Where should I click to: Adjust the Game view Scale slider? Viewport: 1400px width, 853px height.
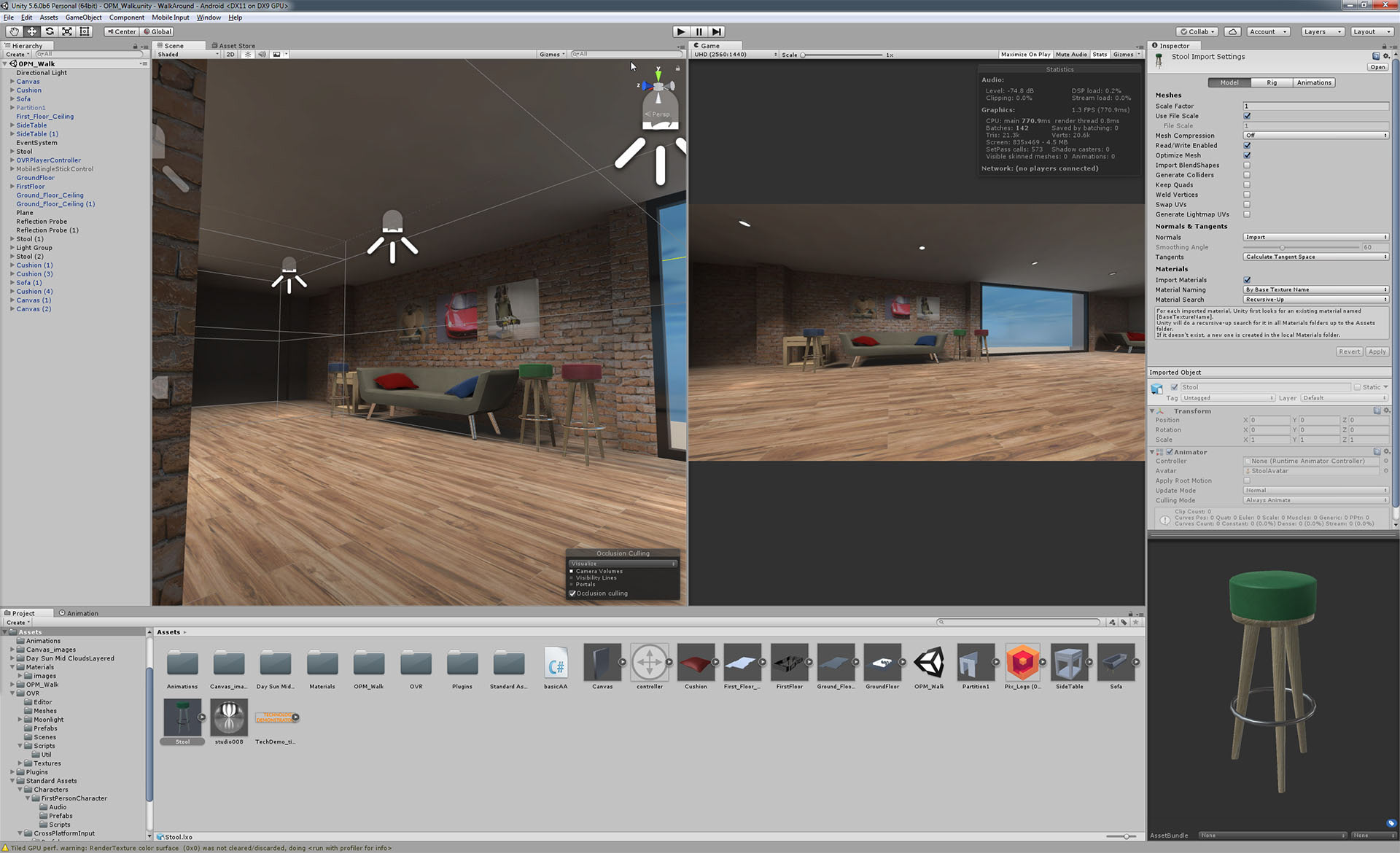803,55
